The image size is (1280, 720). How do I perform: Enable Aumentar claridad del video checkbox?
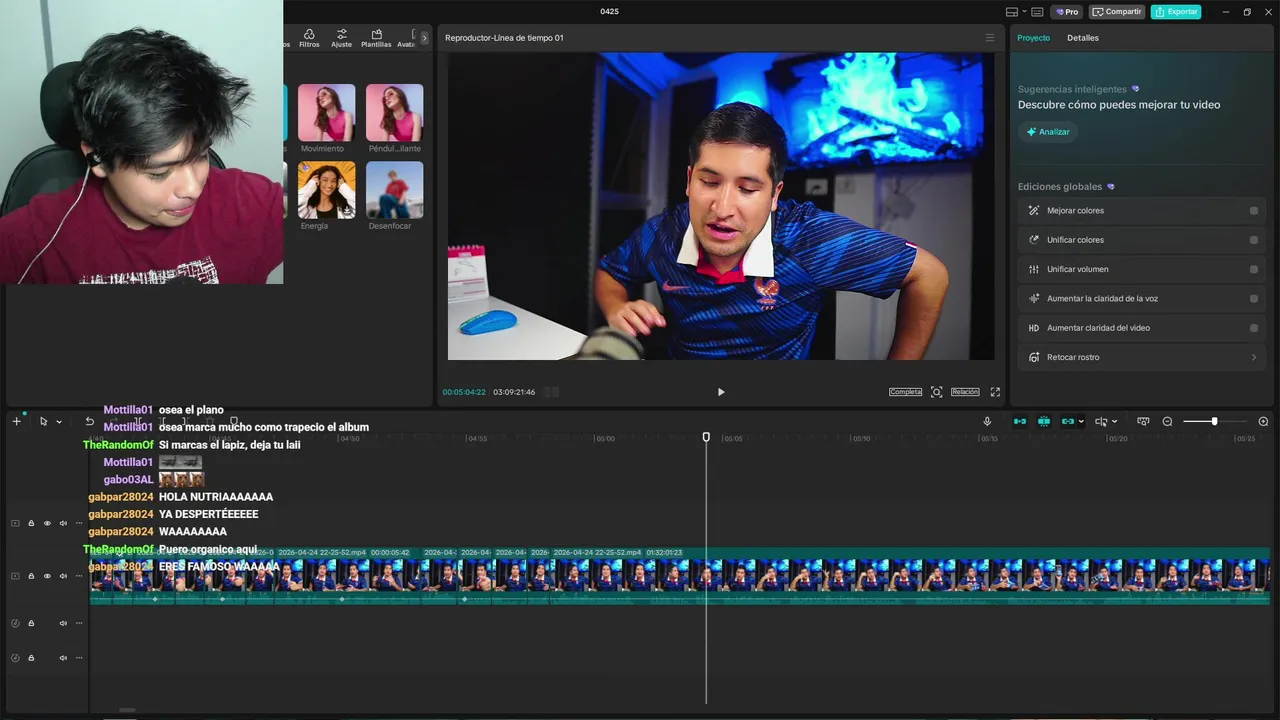(x=1254, y=328)
